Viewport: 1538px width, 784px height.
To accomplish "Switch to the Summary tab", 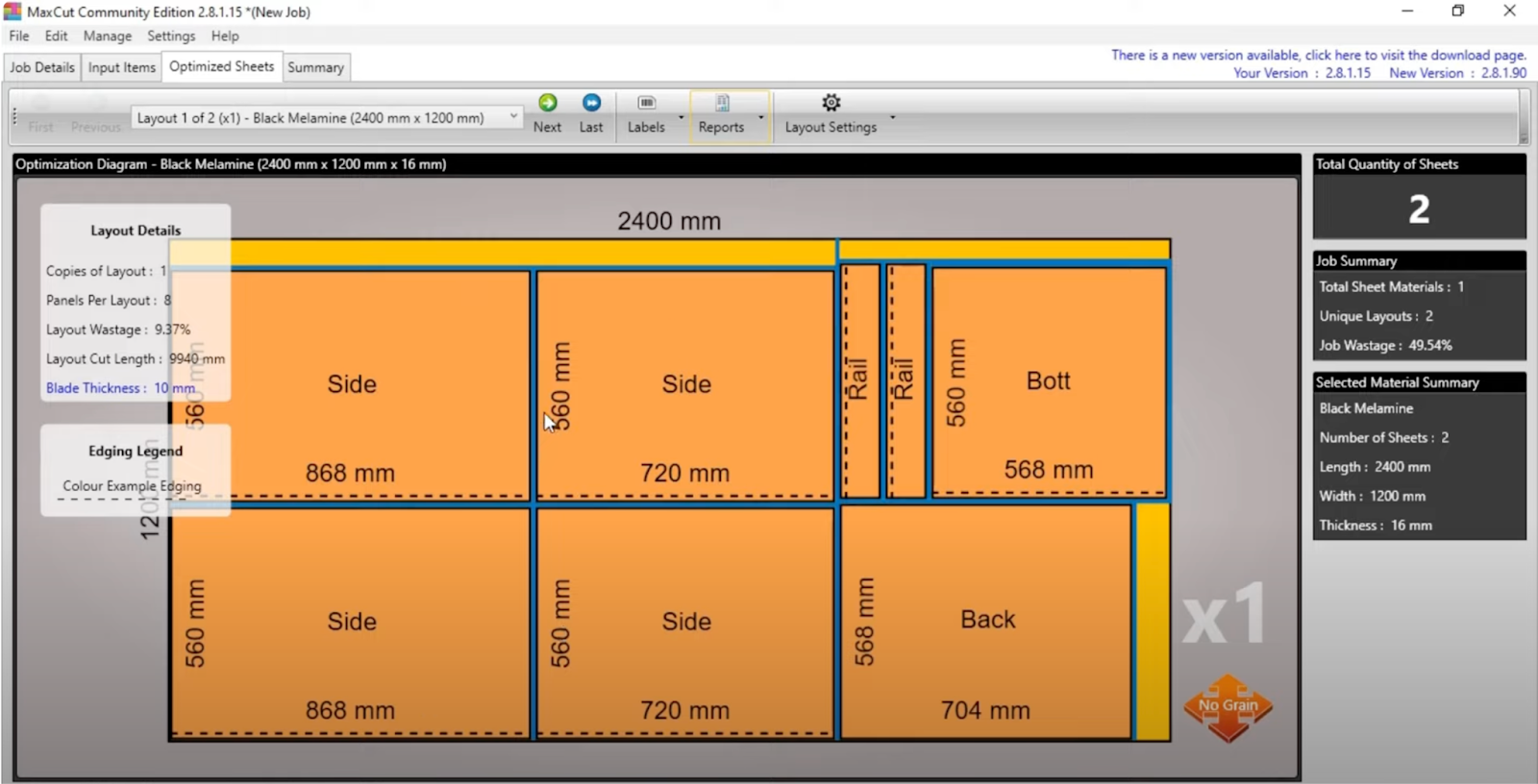I will tap(315, 67).
